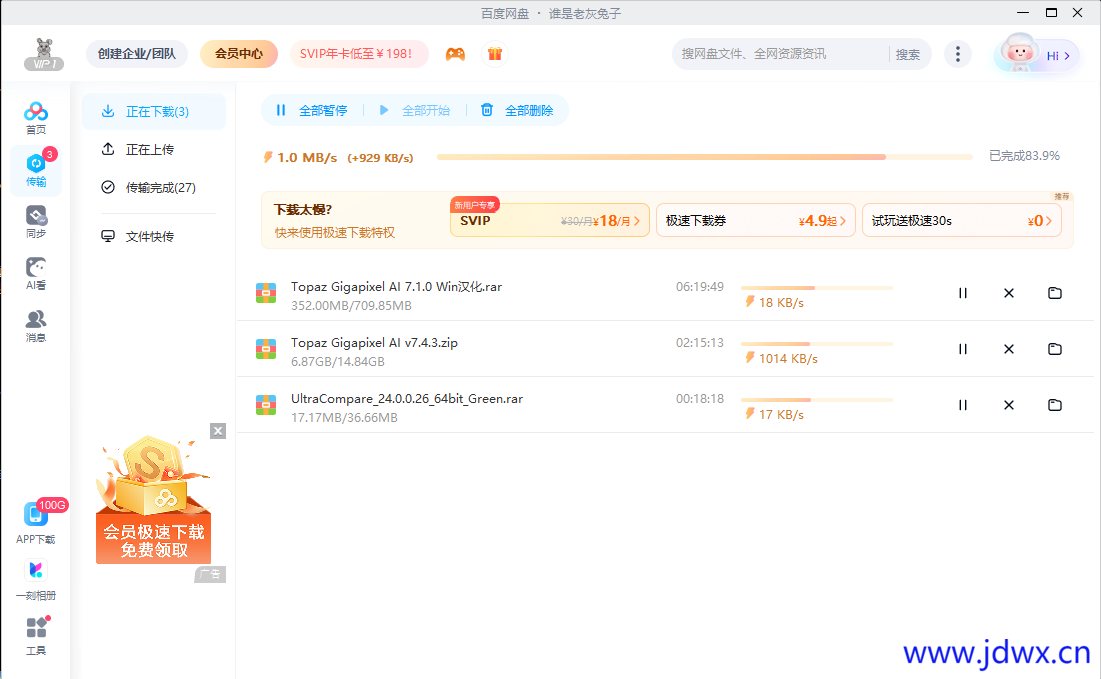The height and width of the screenshot is (679, 1101).
Task: Click the 会员极速下载 免费领取 ad banner
Action: pos(154,500)
